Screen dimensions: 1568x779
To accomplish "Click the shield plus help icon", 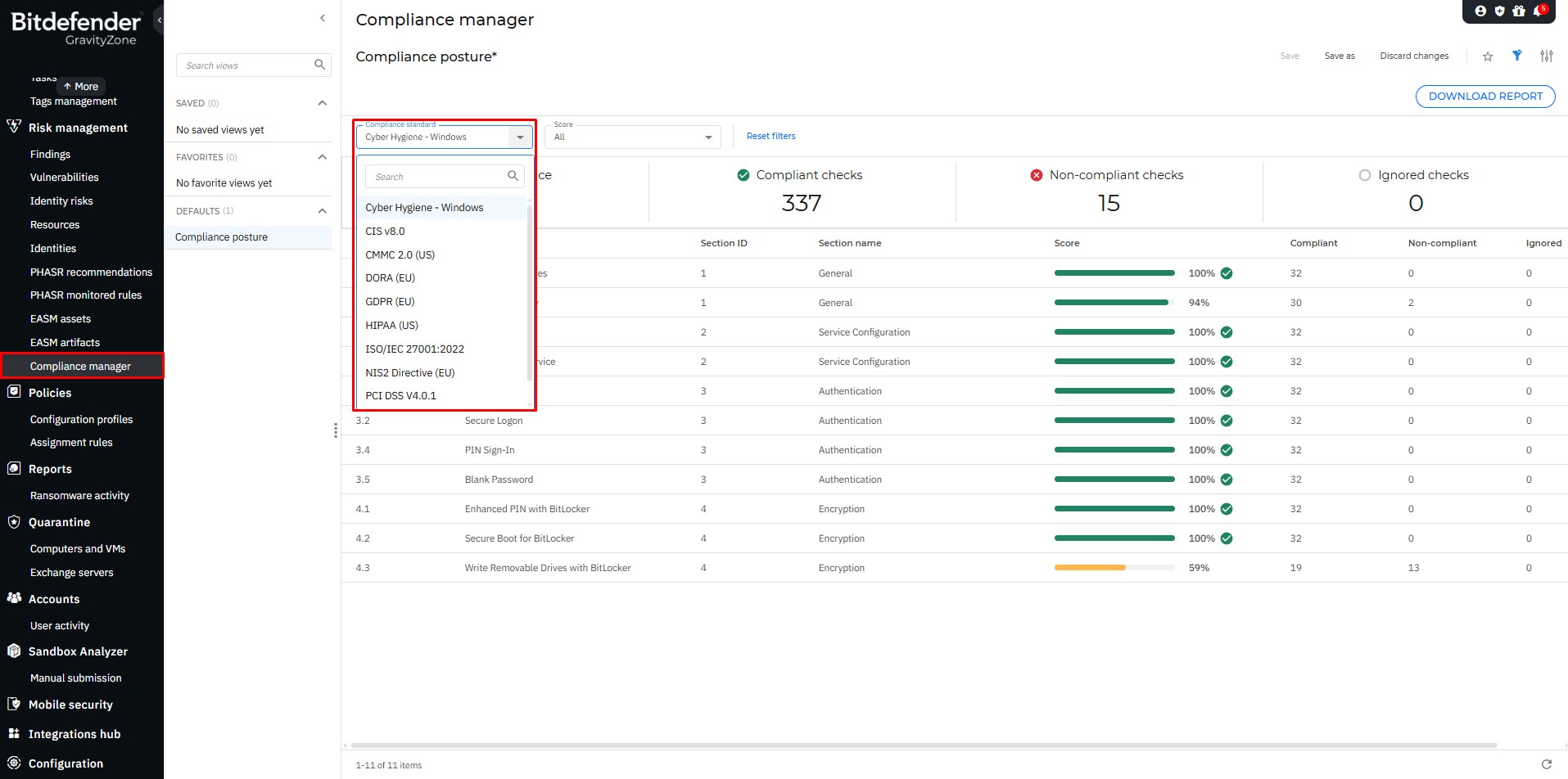I will [x=1500, y=11].
